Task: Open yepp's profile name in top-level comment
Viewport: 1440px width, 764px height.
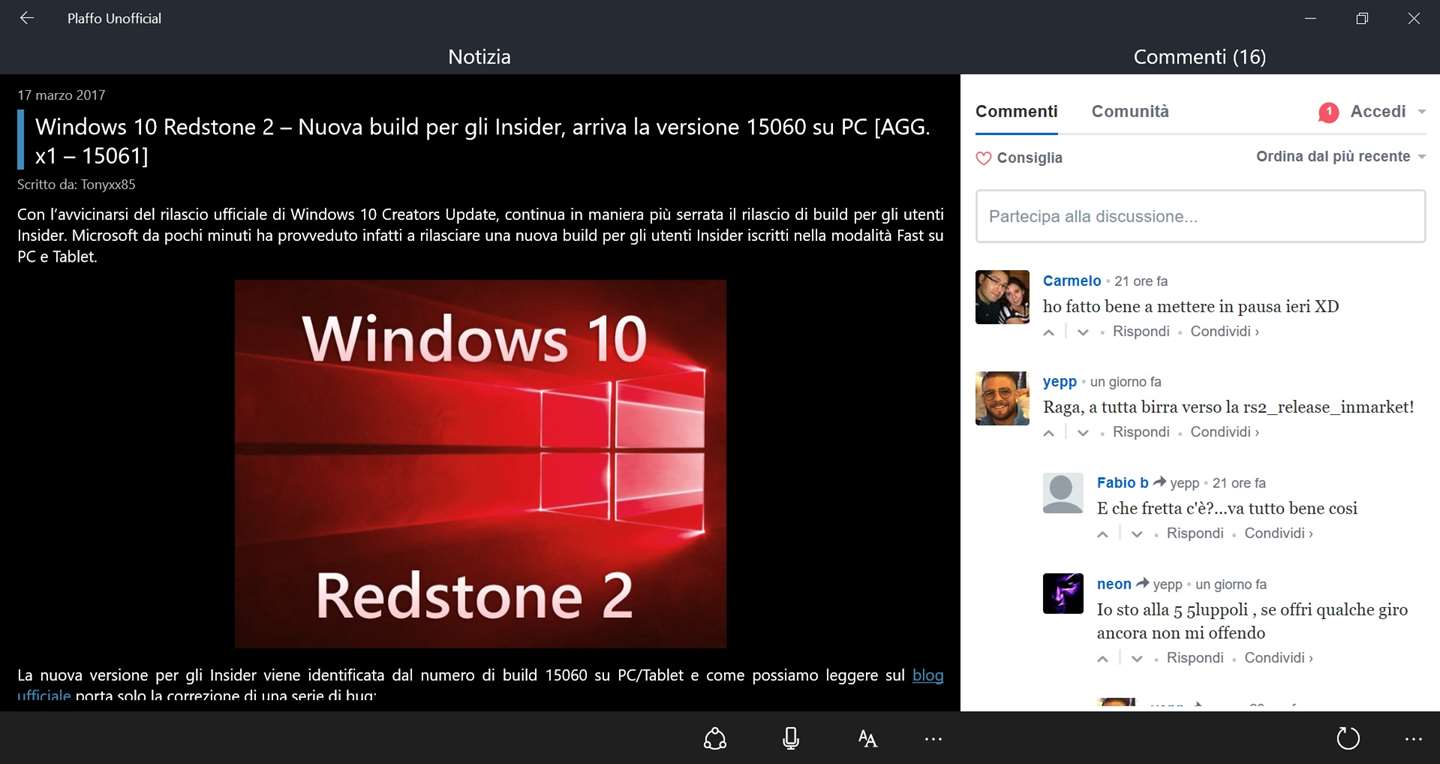Action: click(x=1060, y=382)
